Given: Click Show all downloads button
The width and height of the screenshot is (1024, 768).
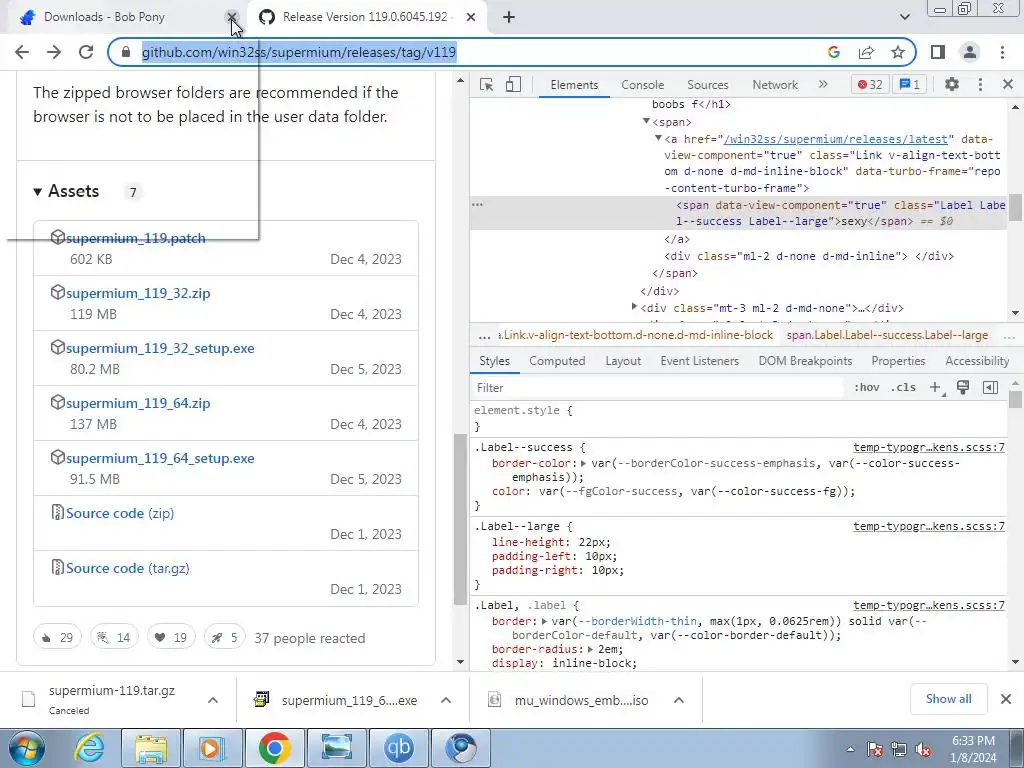Looking at the screenshot, I should pyautogui.click(x=948, y=699).
